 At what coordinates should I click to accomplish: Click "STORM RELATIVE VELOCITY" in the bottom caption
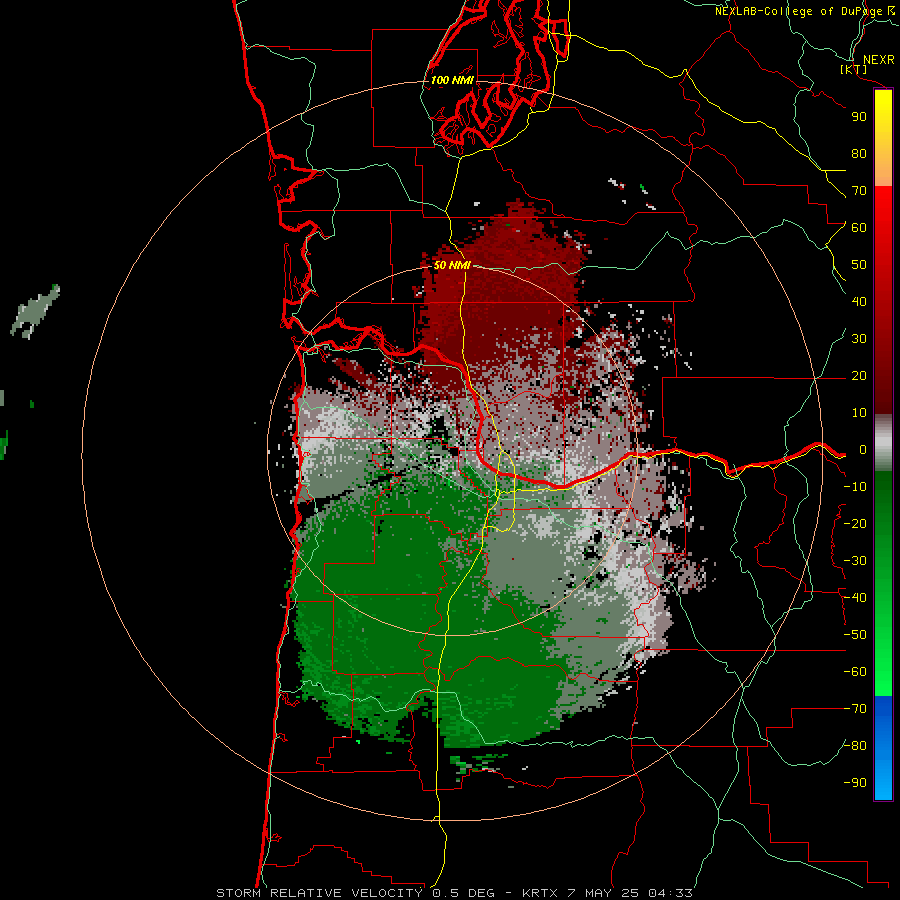point(320,893)
